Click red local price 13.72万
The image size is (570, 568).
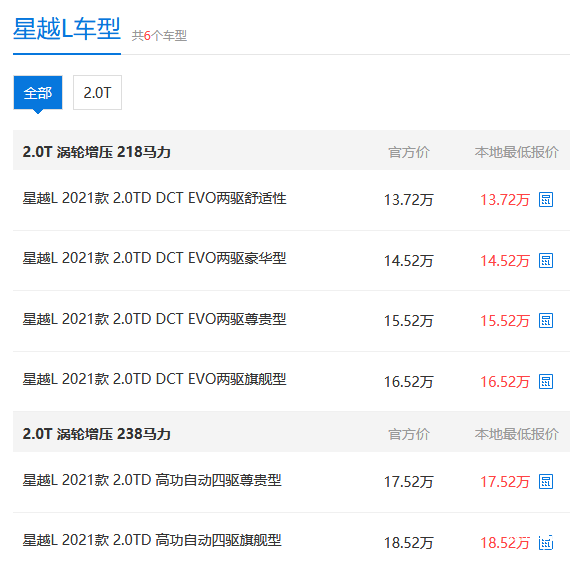click(505, 200)
